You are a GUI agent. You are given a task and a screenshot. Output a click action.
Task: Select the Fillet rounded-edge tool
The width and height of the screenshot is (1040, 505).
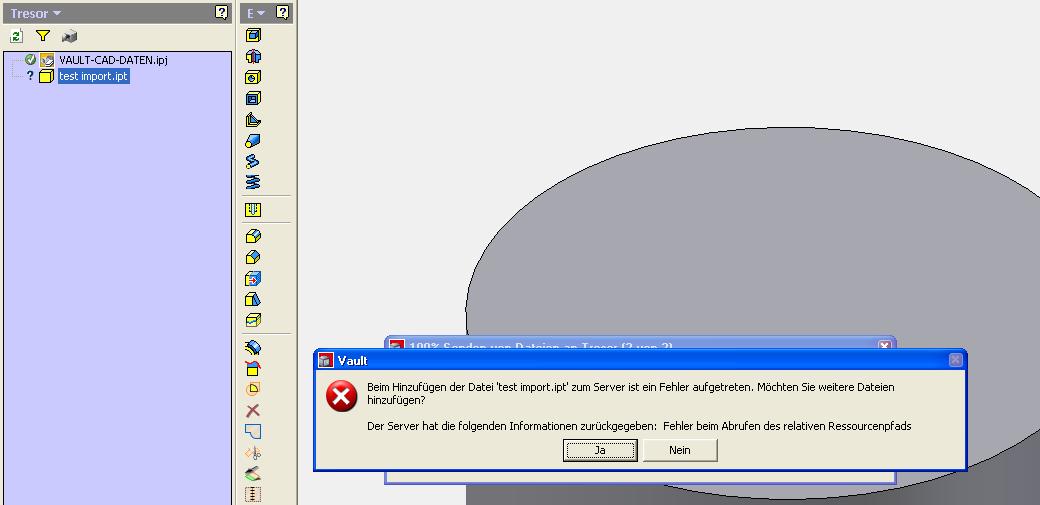point(253,236)
